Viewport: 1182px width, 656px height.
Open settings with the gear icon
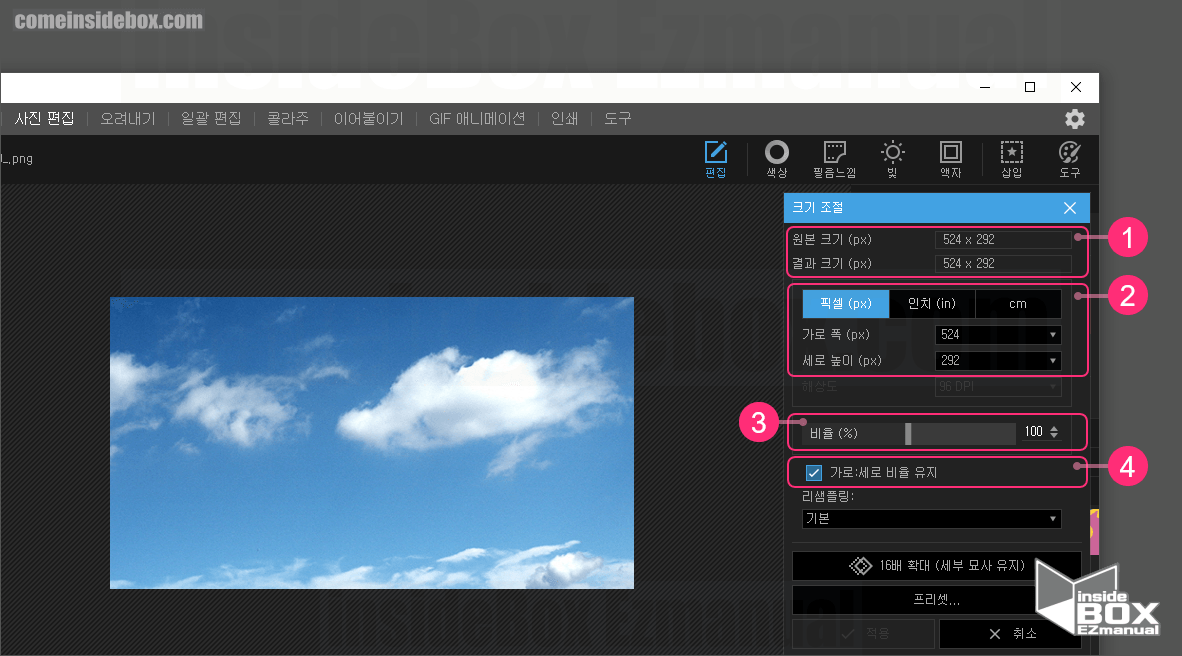1074,119
